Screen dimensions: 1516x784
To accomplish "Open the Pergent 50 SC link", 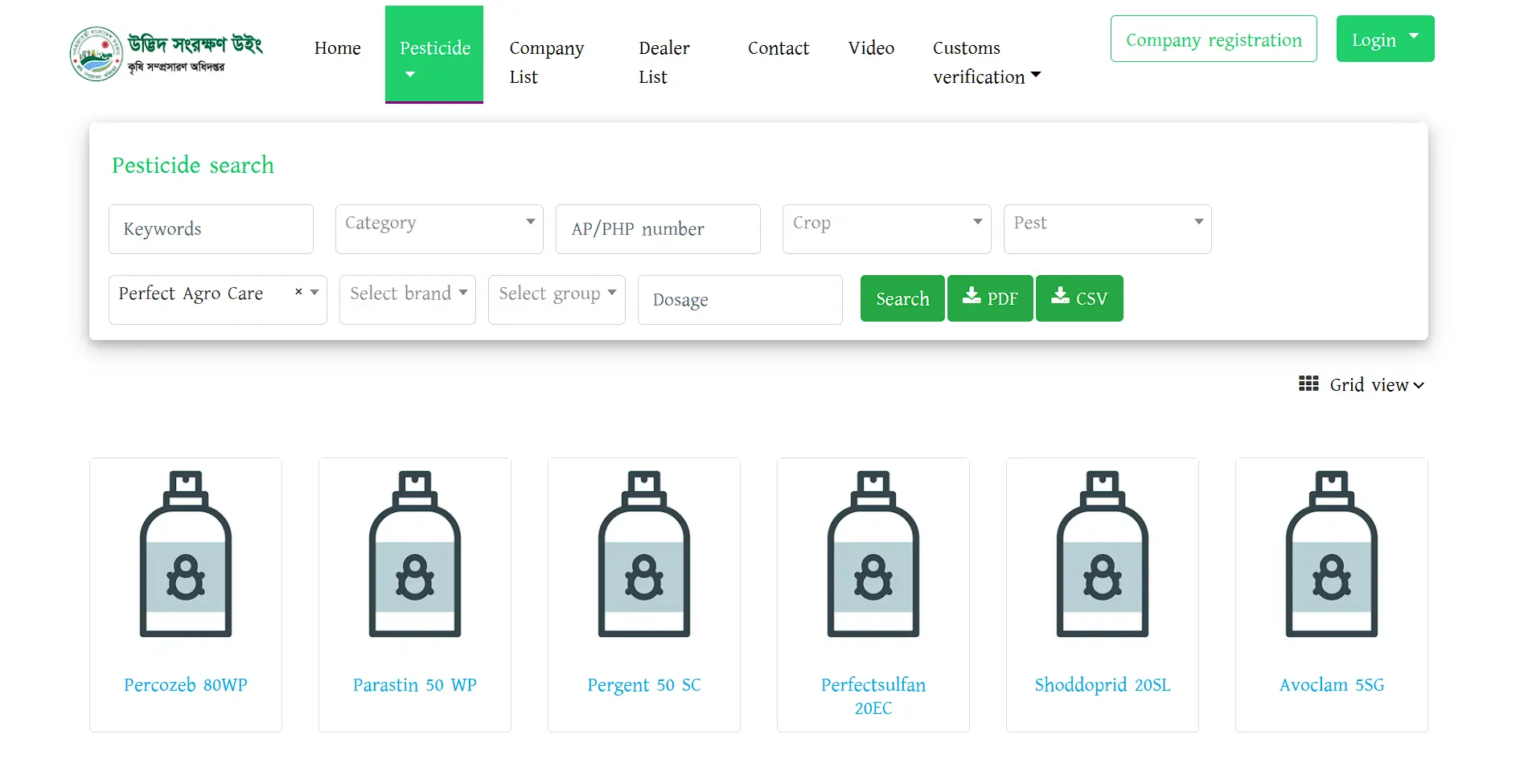I will click(644, 685).
